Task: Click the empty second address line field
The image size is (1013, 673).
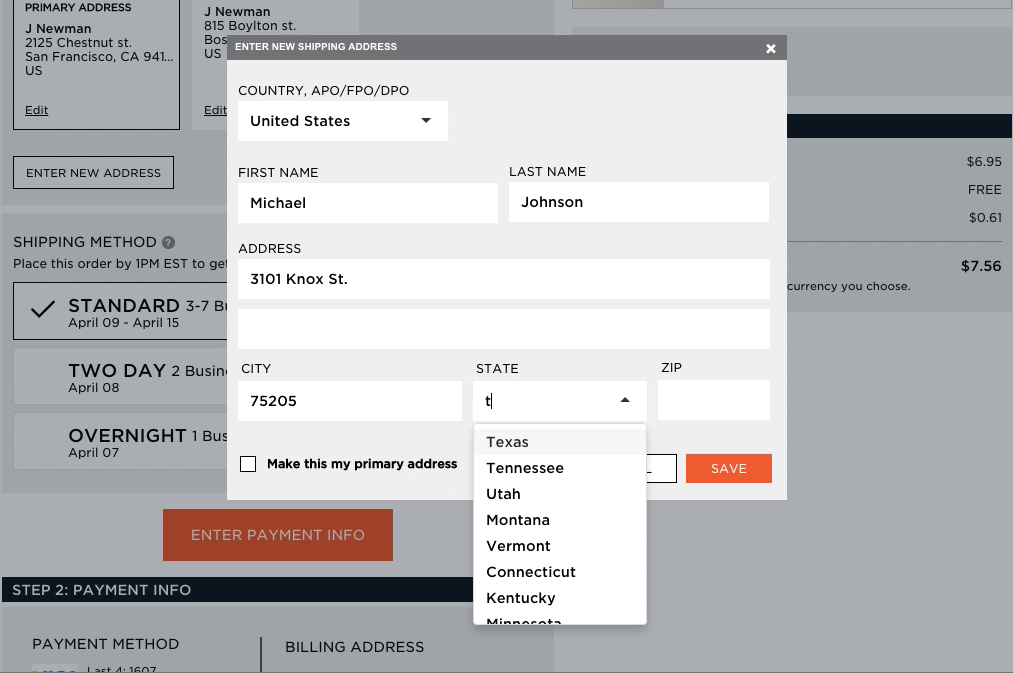Action: coord(503,329)
